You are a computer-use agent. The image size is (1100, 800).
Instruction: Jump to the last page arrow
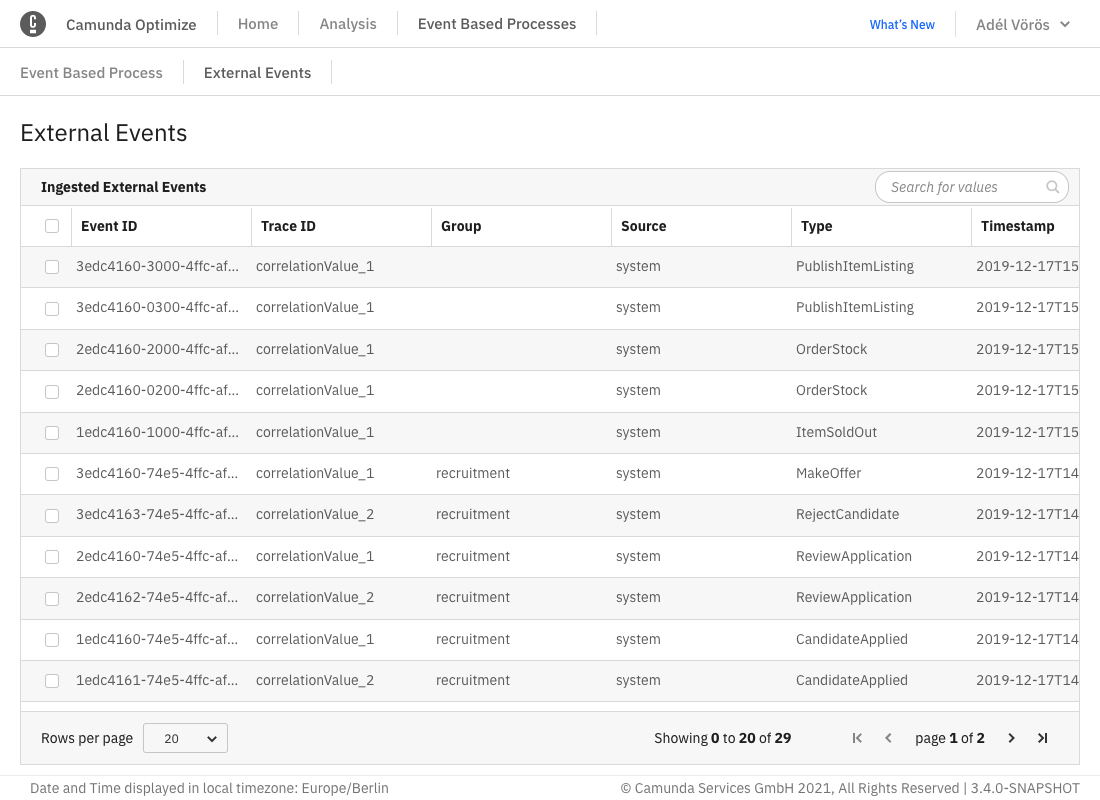coord(1042,738)
